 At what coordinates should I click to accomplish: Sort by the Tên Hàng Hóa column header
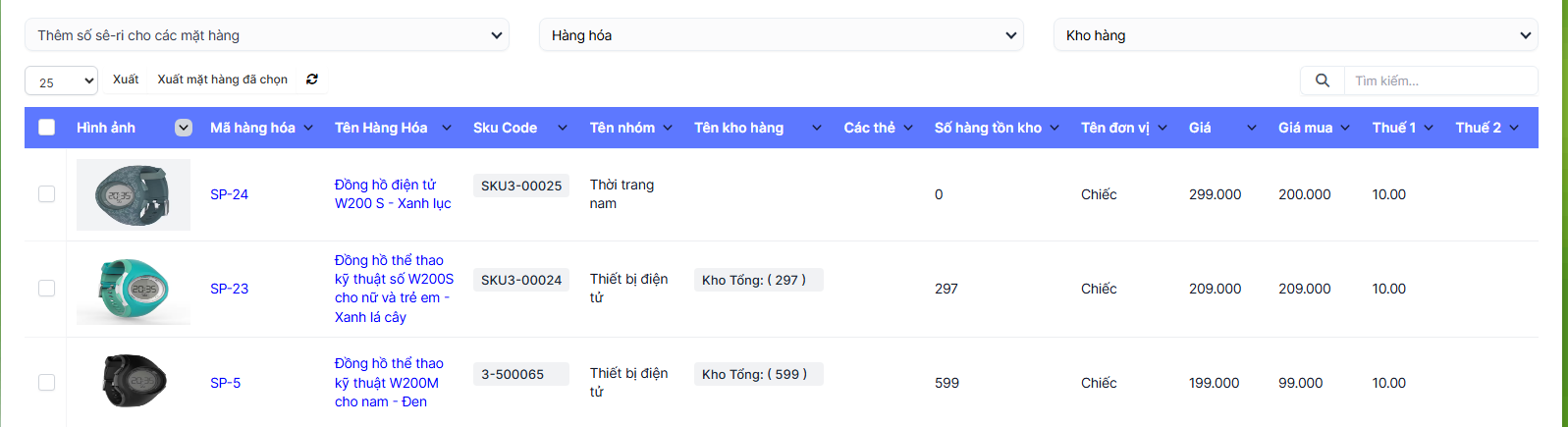(x=381, y=128)
